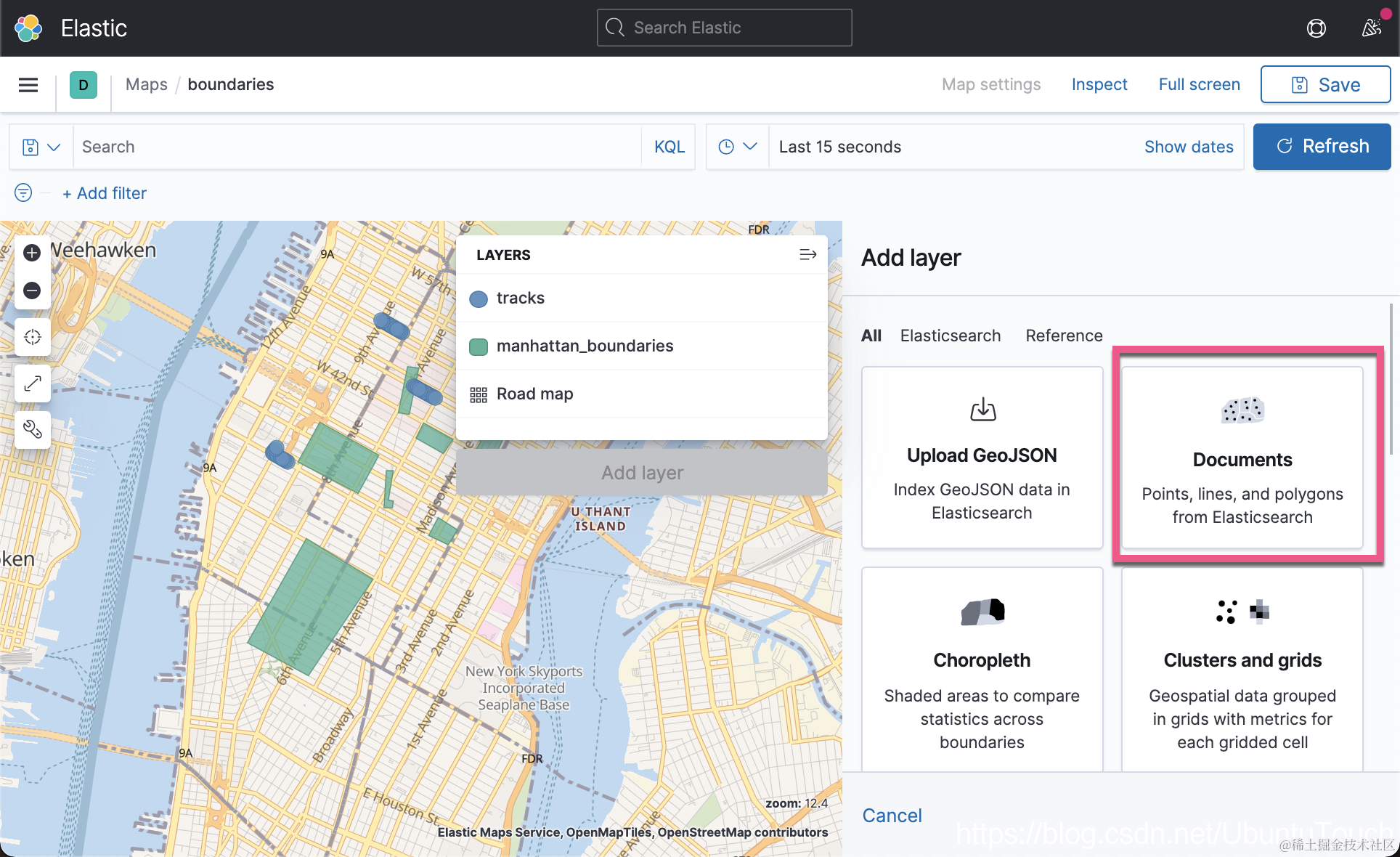This screenshot has width=1400, height=857.
Task: Open the D space selector
Action: point(84,85)
